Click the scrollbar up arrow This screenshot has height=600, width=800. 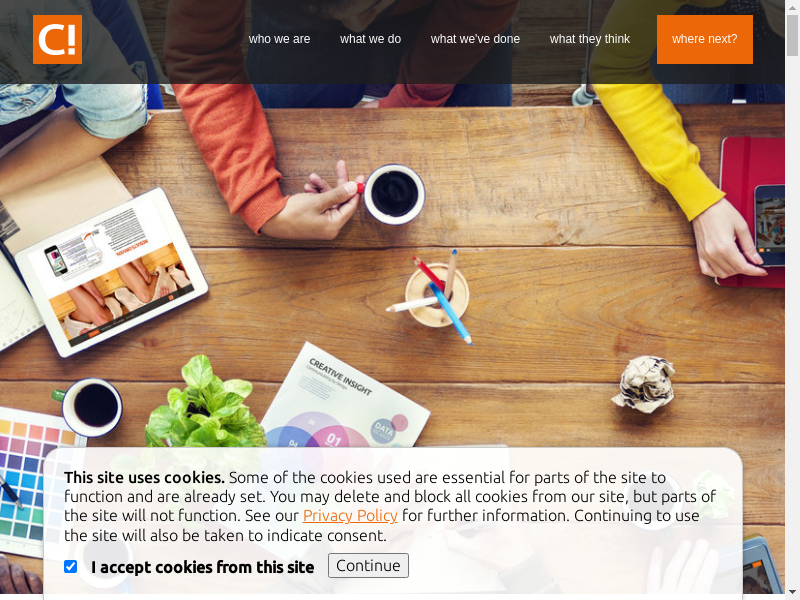792,6
